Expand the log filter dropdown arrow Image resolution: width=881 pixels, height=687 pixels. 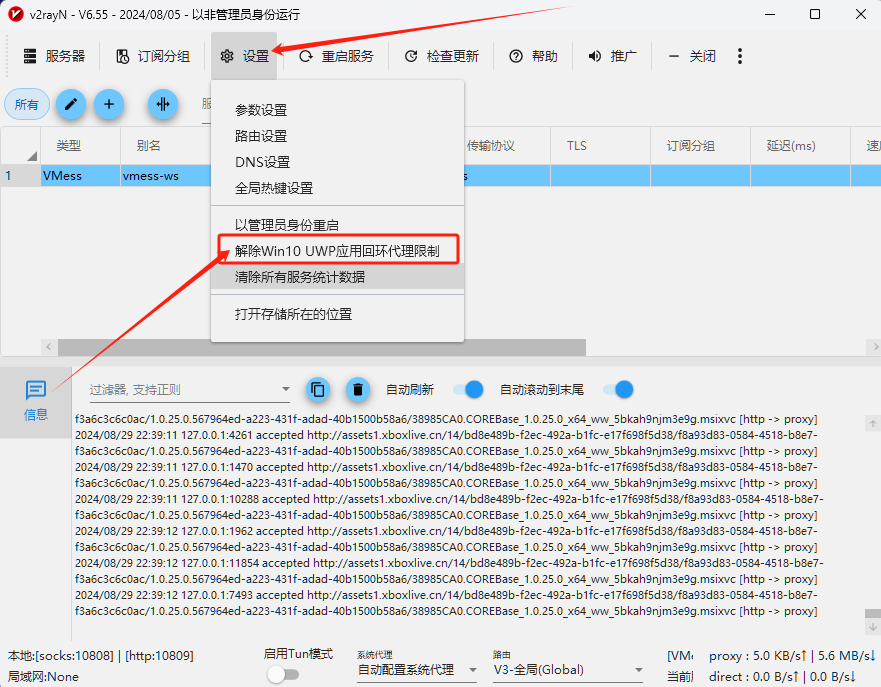[285, 389]
